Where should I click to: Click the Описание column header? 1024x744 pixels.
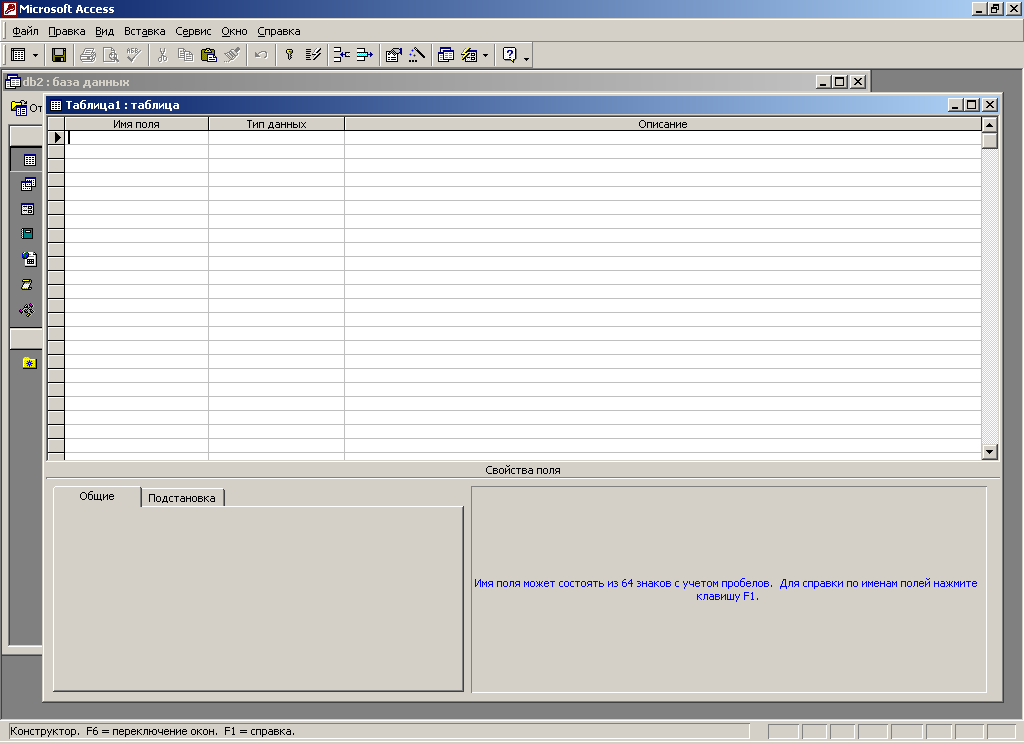pyautogui.click(x=663, y=124)
